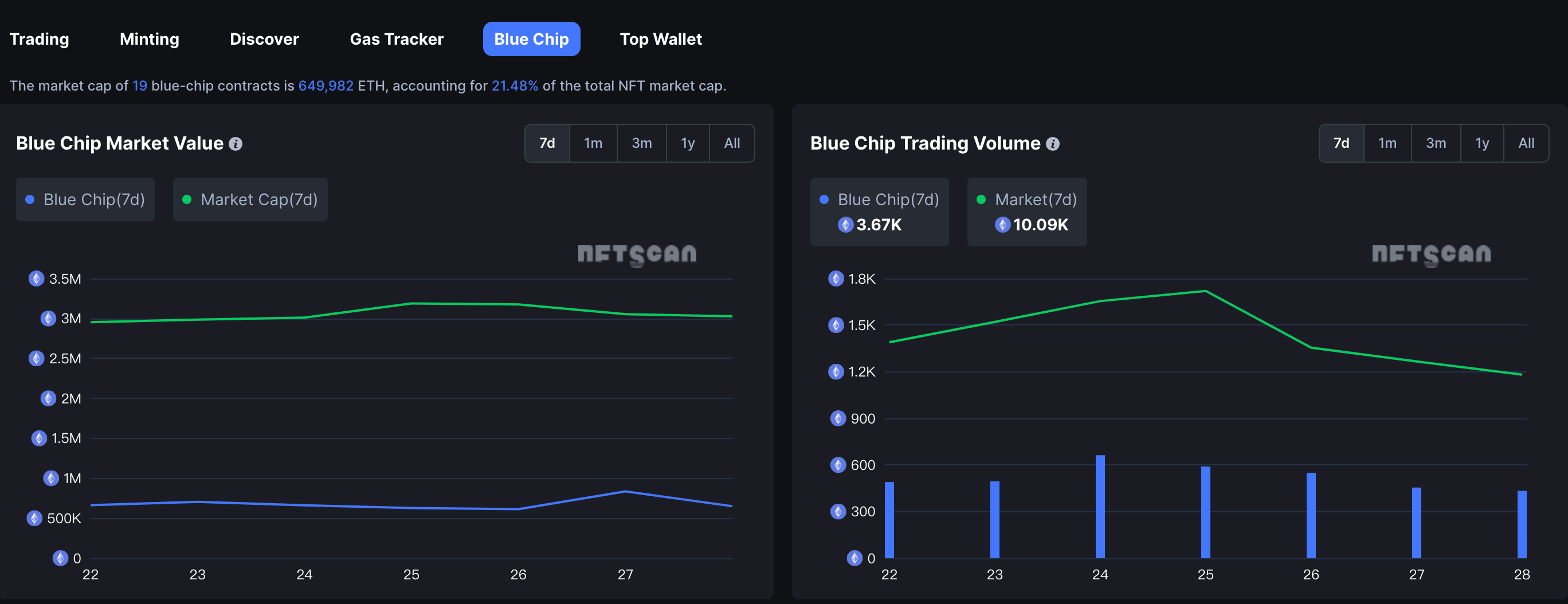The width and height of the screenshot is (1568, 604).
Task: Click the green dot of Market(7d) legend
Action: 981,199
